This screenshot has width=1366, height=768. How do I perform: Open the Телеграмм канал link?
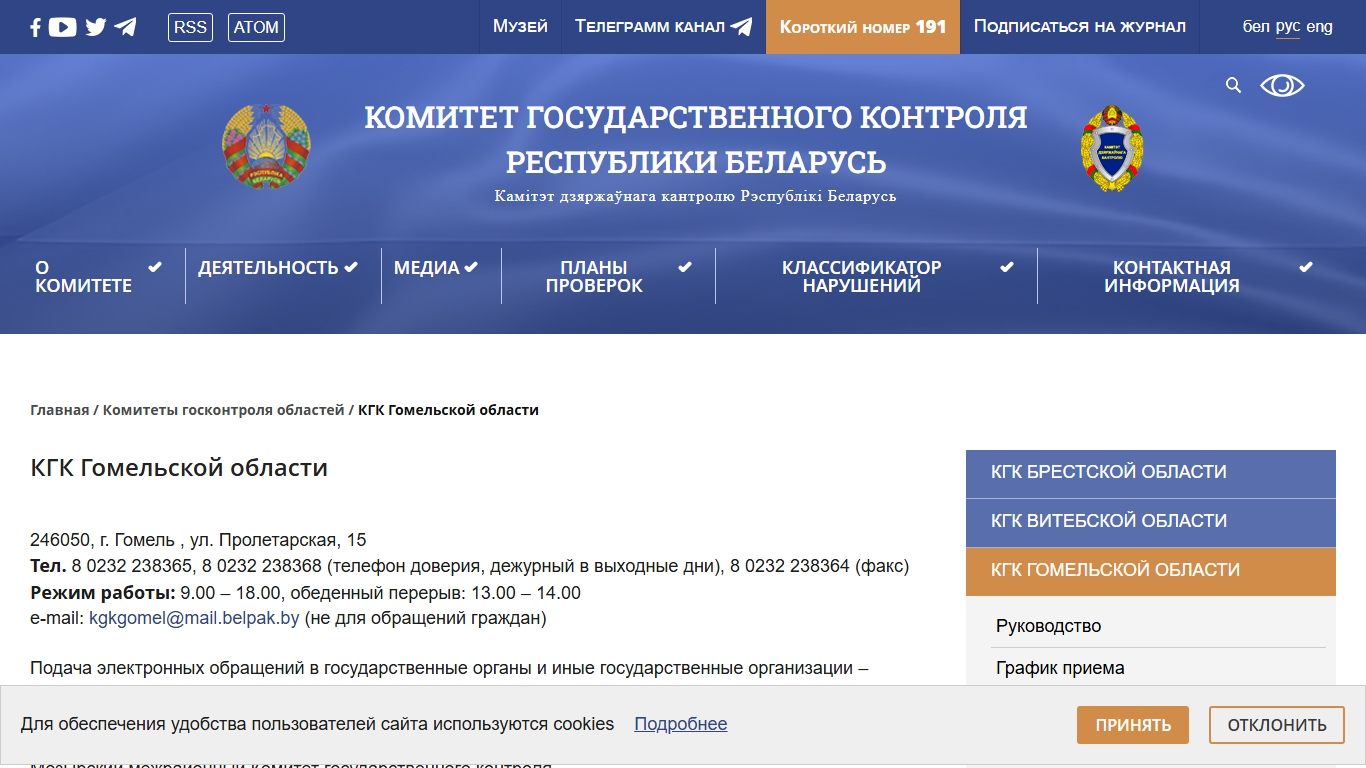663,27
